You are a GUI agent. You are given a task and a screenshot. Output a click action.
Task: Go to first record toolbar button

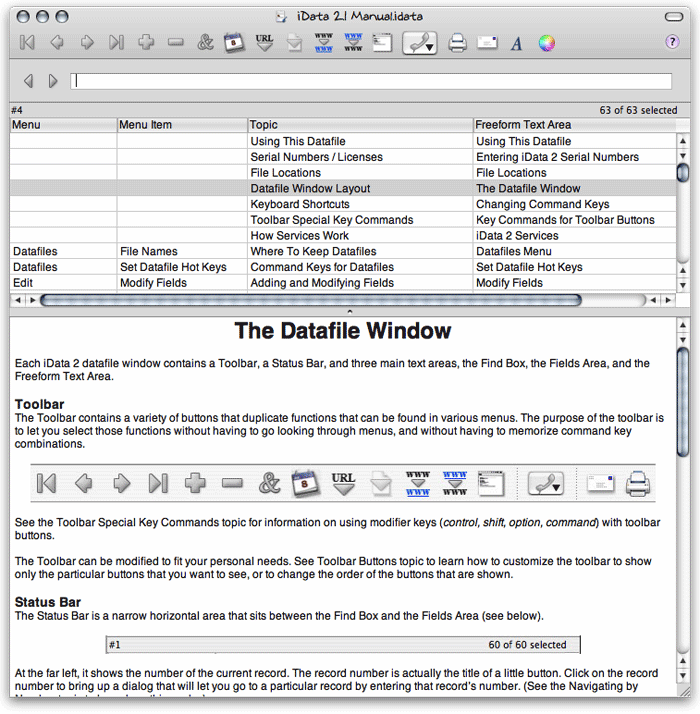27,43
